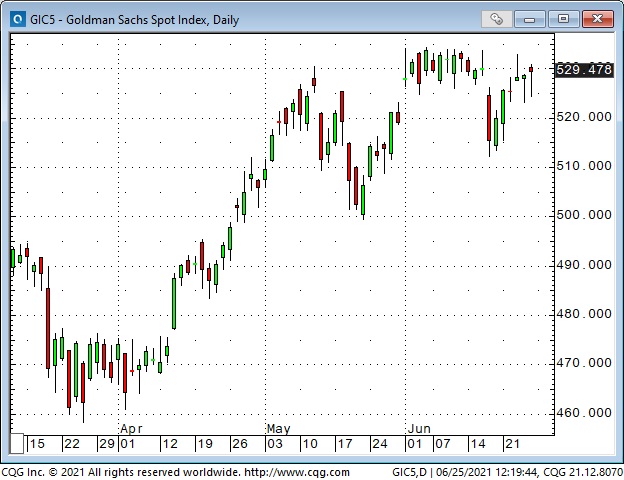Click the date label 07 on time axis
Image resolution: width=624 pixels, height=480 pixels.
coord(443,444)
